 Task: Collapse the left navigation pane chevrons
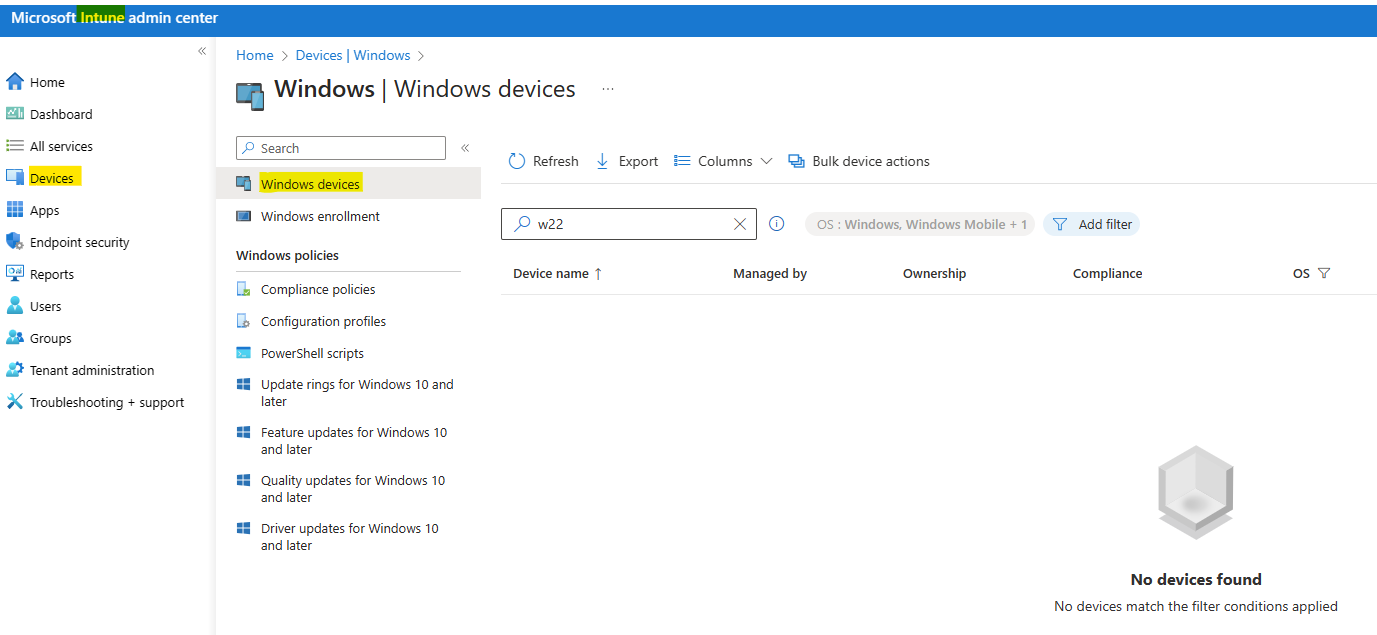202,51
